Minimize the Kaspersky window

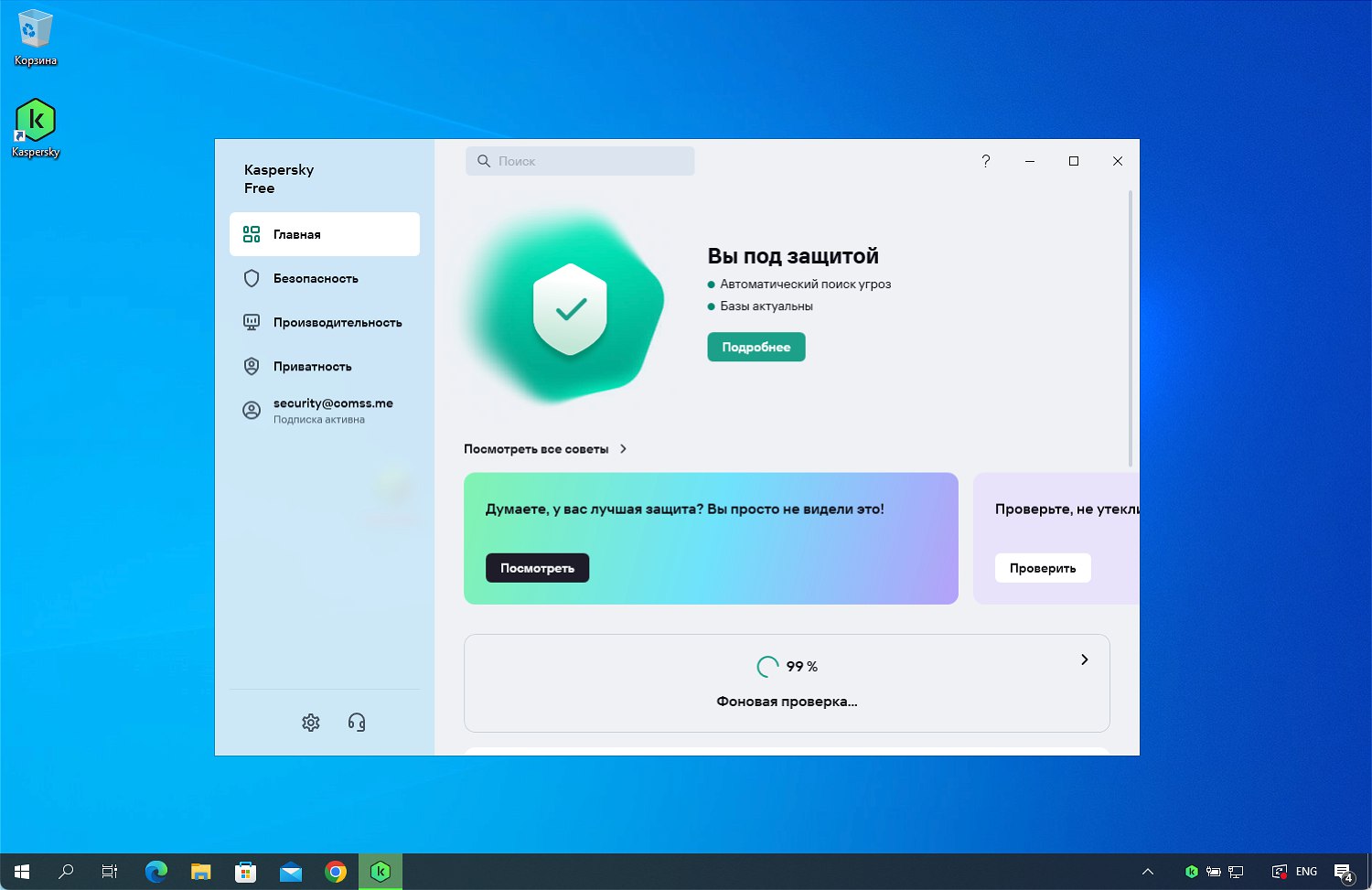(x=1030, y=161)
